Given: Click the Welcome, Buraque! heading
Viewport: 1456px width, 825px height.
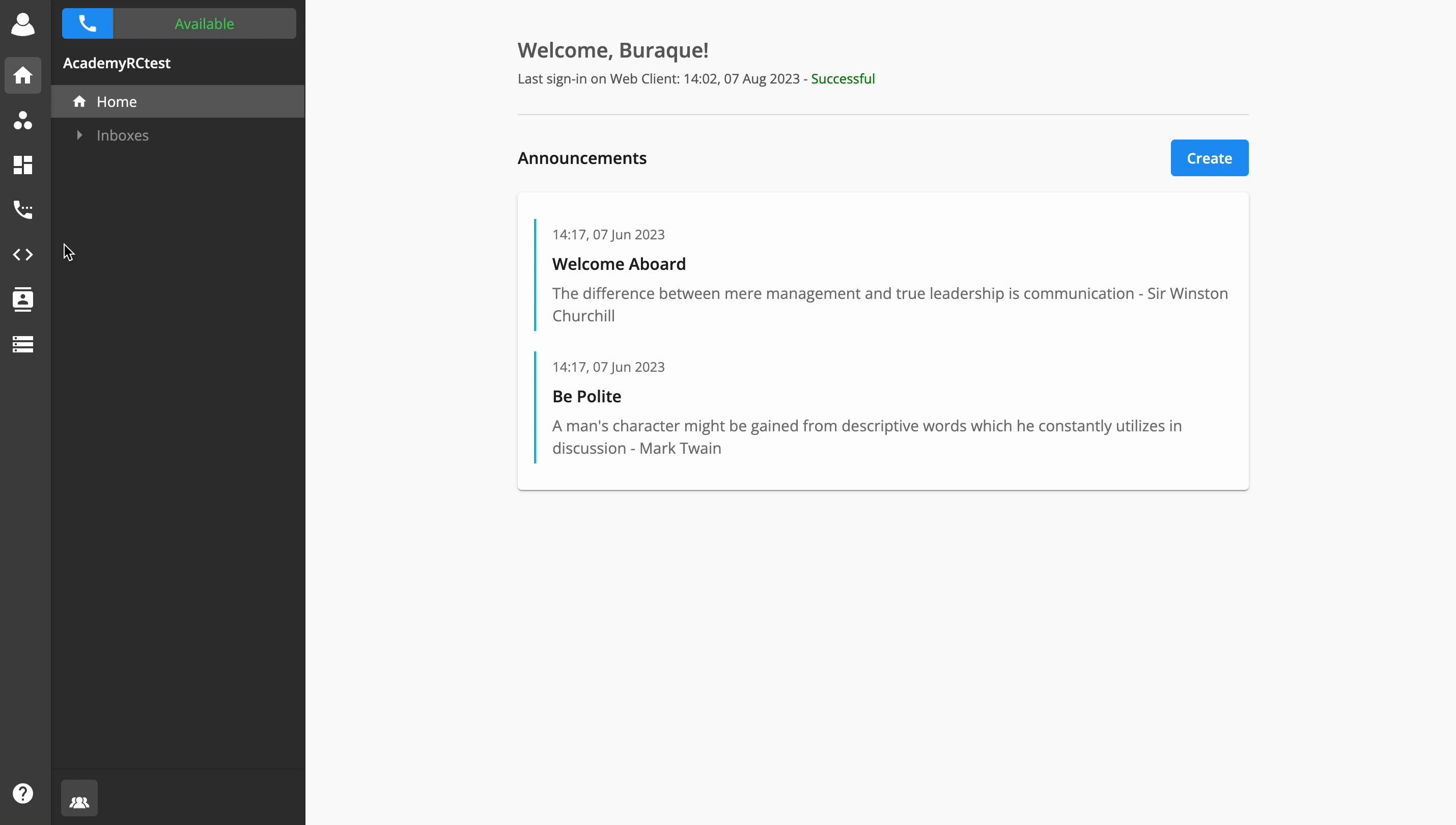Looking at the screenshot, I should point(613,50).
